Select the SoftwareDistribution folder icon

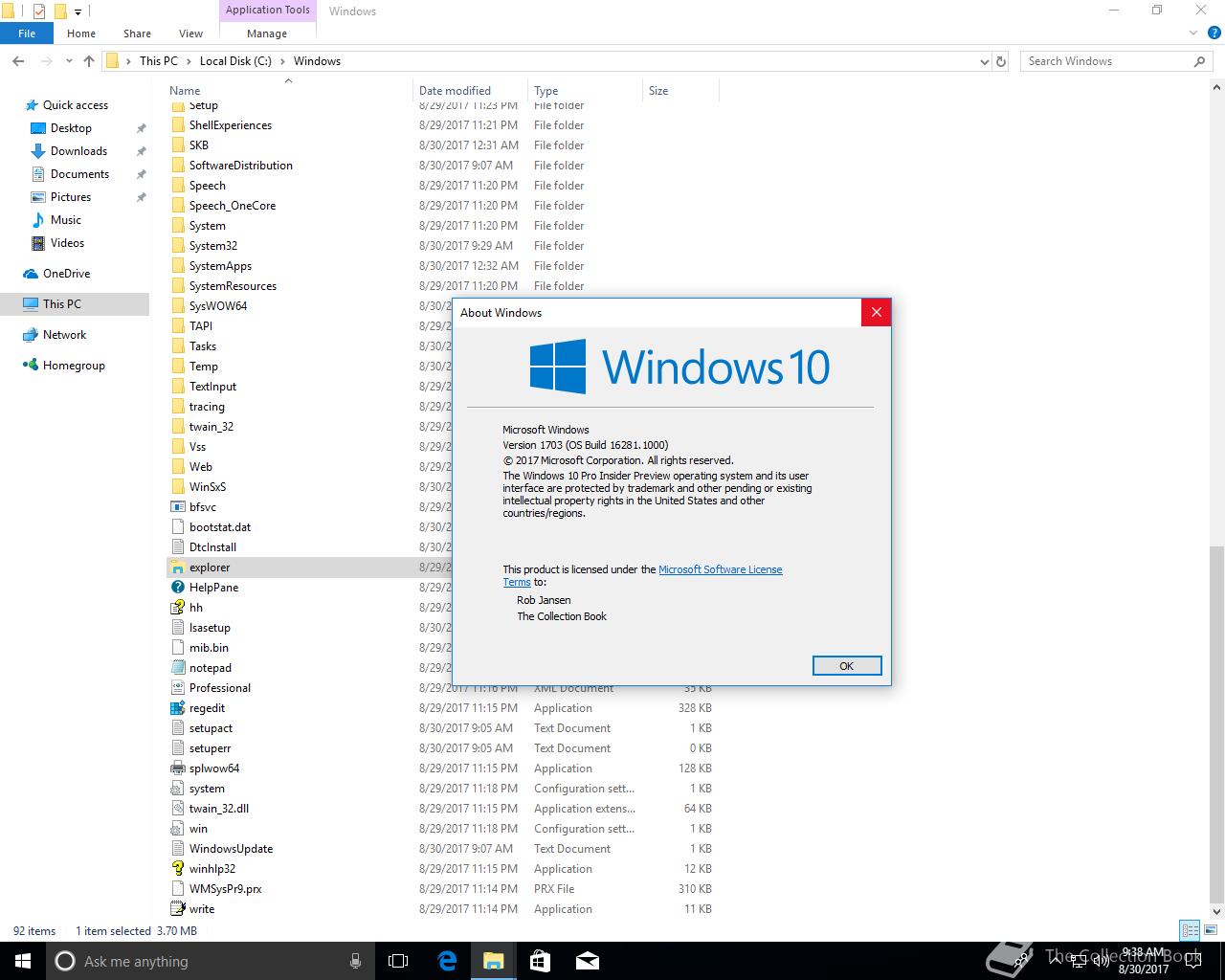(x=177, y=166)
